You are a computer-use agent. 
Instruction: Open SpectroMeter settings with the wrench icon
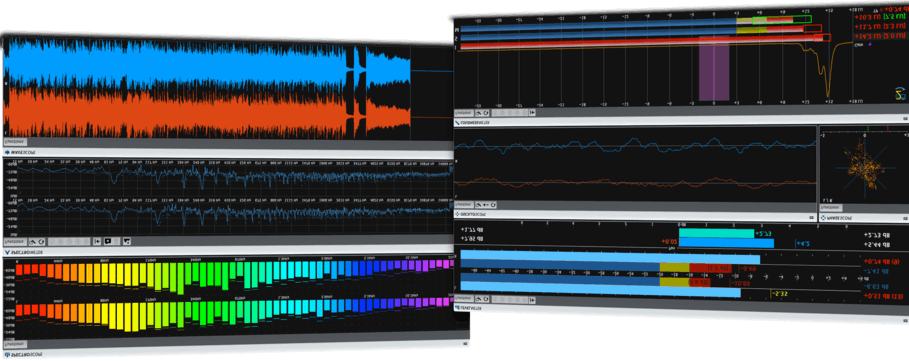tap(32, 242)
